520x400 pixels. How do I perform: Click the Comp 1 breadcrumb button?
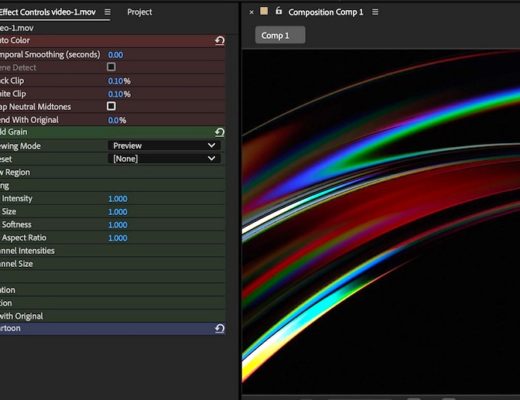point(280,35)
